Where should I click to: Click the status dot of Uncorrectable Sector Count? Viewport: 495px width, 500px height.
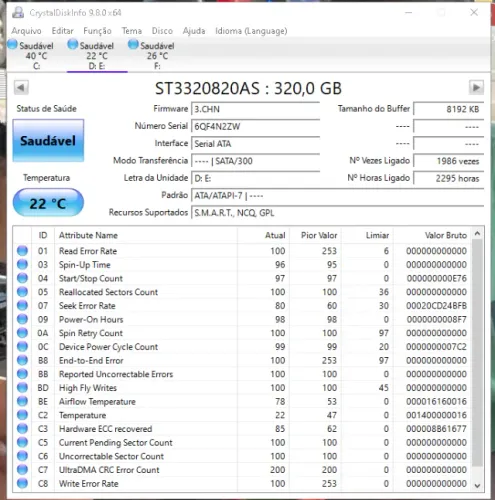point(22,456)
